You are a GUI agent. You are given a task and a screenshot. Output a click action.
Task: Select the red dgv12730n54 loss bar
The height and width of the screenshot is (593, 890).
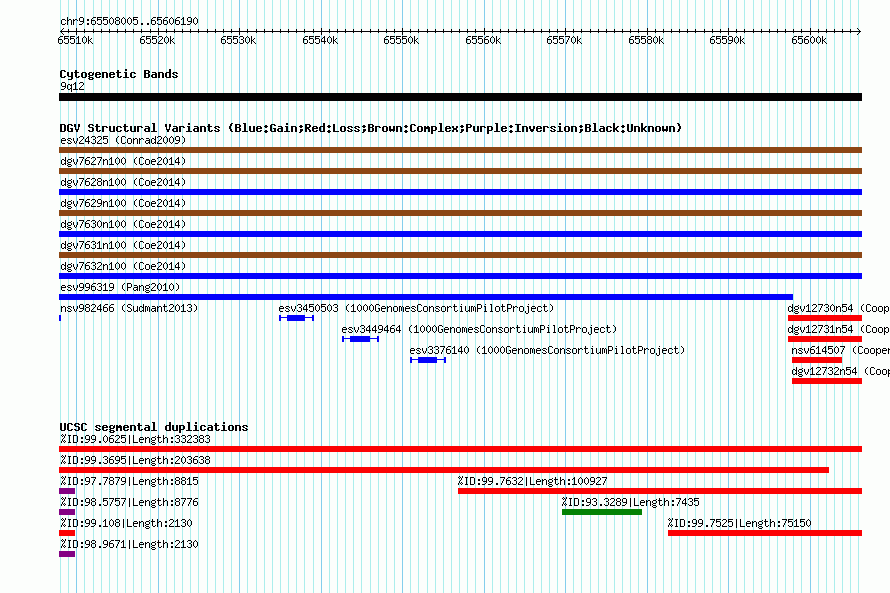pos(825,318)
